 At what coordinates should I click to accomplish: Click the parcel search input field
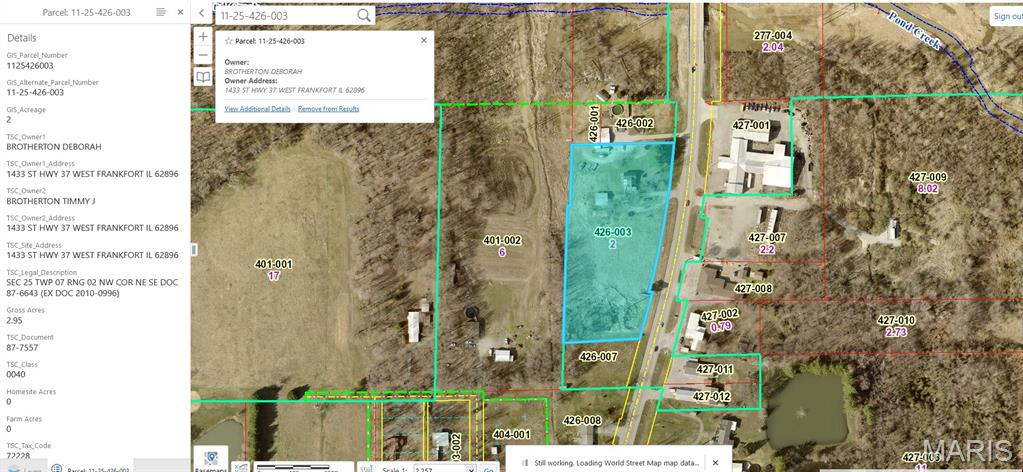[x=285, y=16]
